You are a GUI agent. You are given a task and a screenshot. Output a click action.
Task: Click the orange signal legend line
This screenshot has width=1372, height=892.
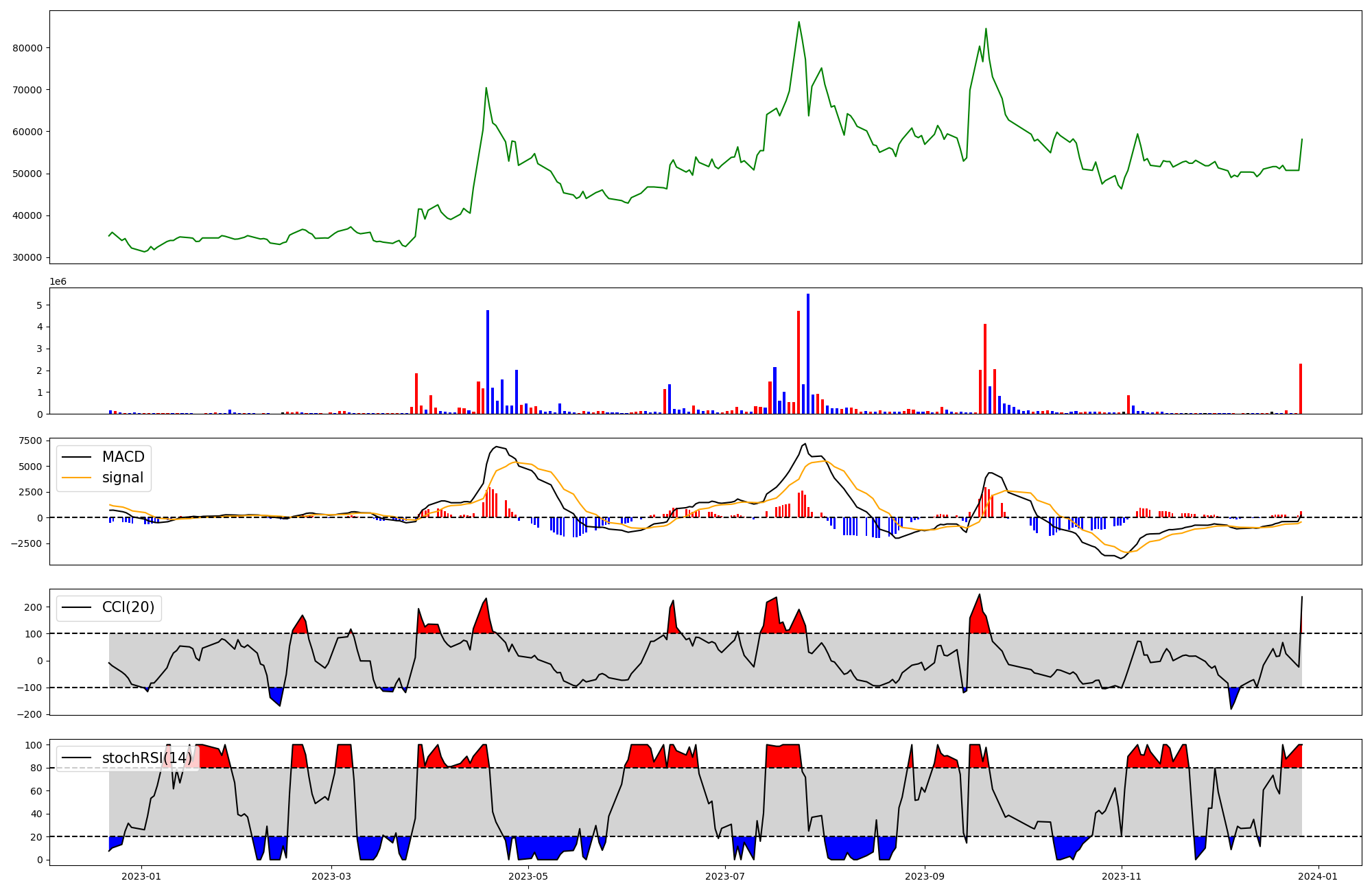[78, 478]
